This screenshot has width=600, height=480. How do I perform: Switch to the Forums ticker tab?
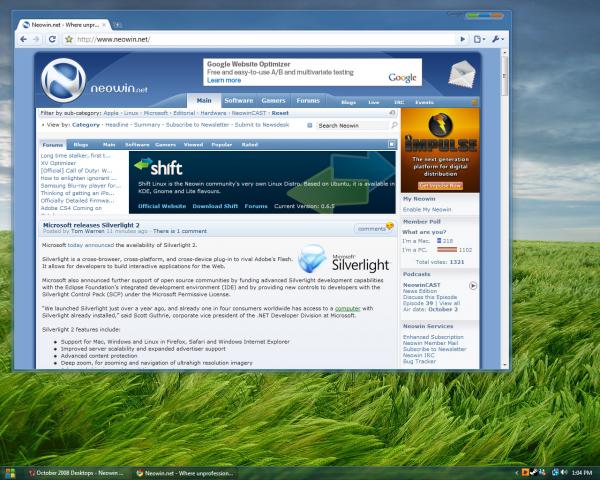pyautogui.click(x=53, y=145)
